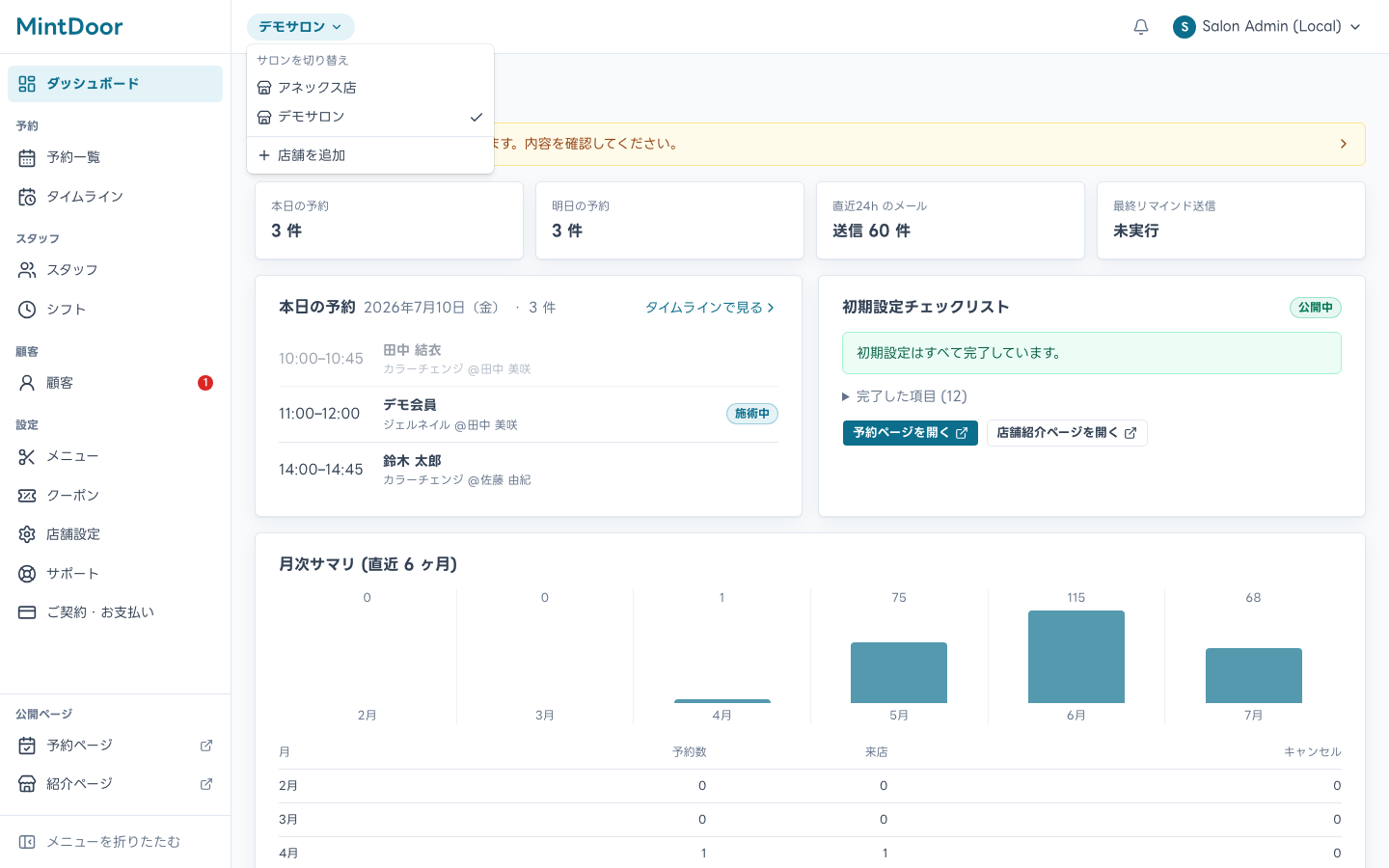The width and height of the screenshot is (1389, 868).
Task: Open メニュー scissors icon in sidebar
Action: click(27, 456)
